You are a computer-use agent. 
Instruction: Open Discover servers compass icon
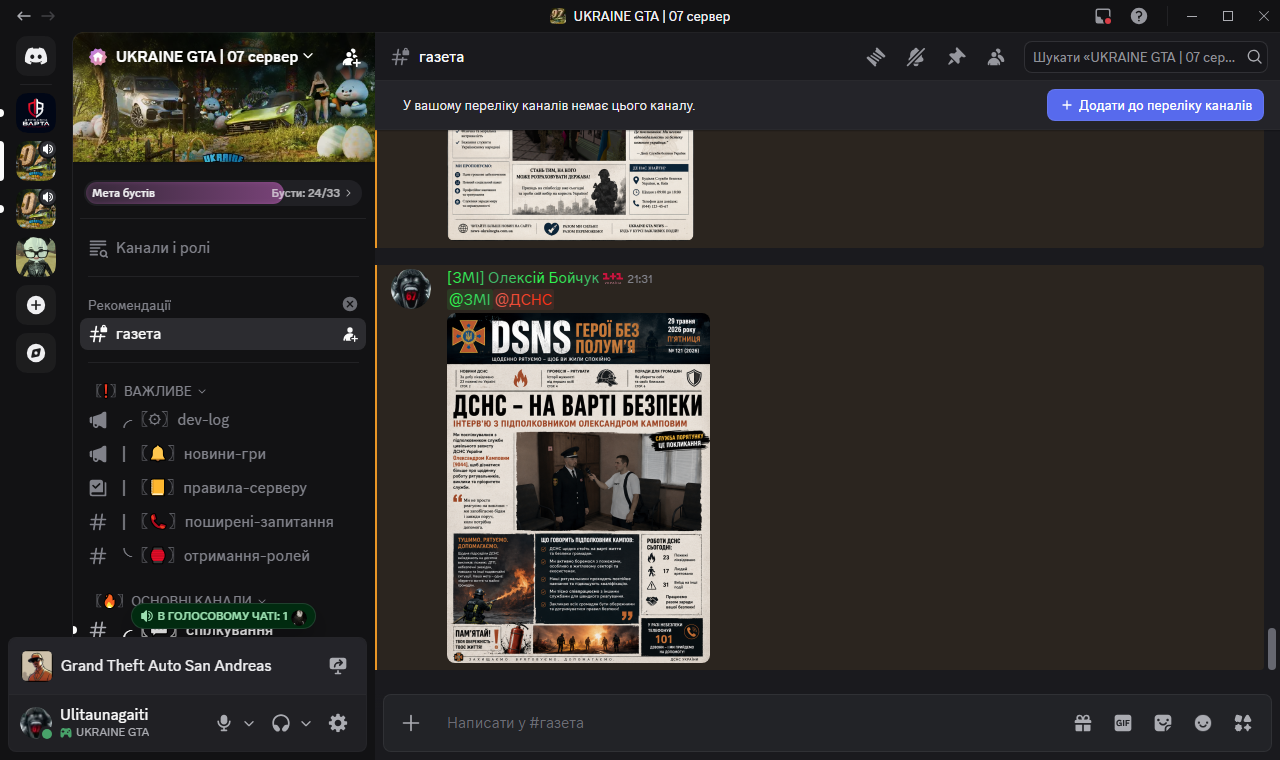[x=36, y=353]
